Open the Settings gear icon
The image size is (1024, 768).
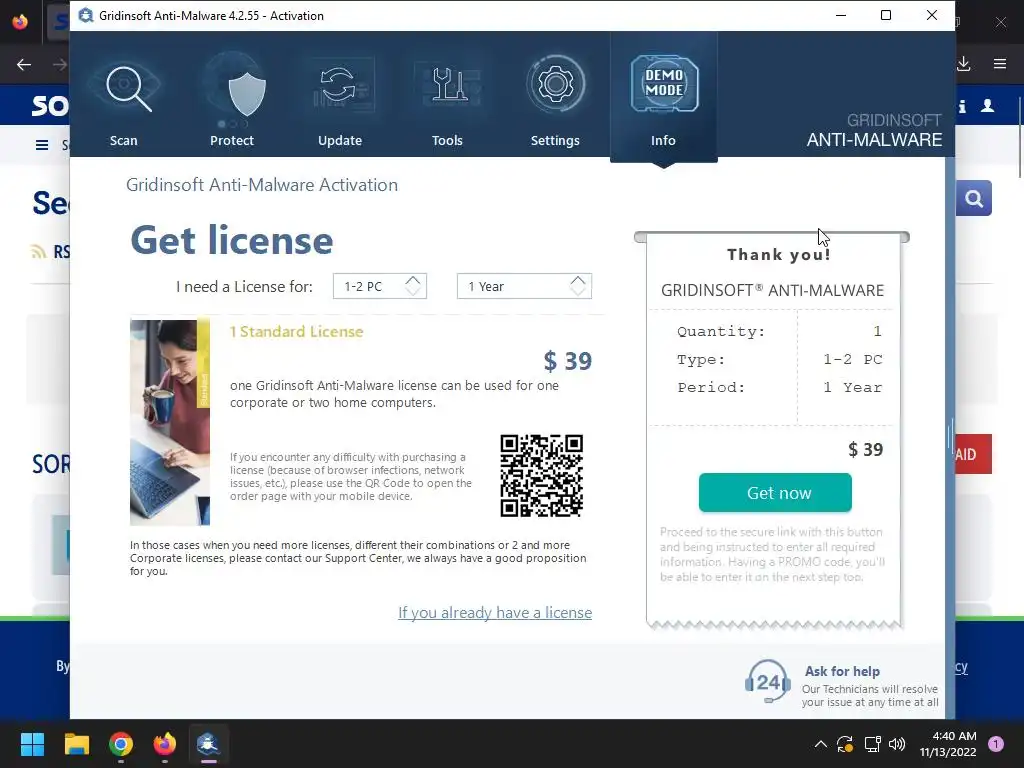(x=555, y=84)
